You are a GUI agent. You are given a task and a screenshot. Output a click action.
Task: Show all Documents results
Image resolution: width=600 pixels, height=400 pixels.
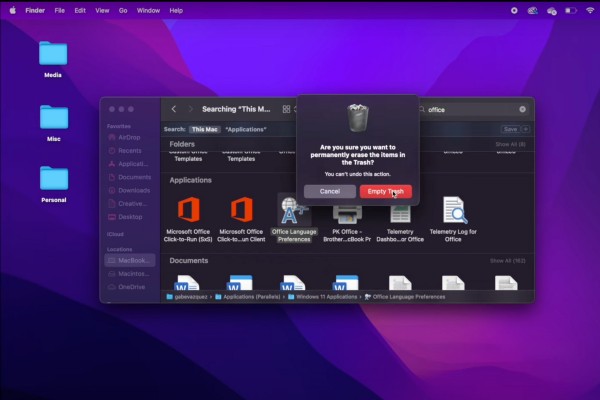click(510, 261)
